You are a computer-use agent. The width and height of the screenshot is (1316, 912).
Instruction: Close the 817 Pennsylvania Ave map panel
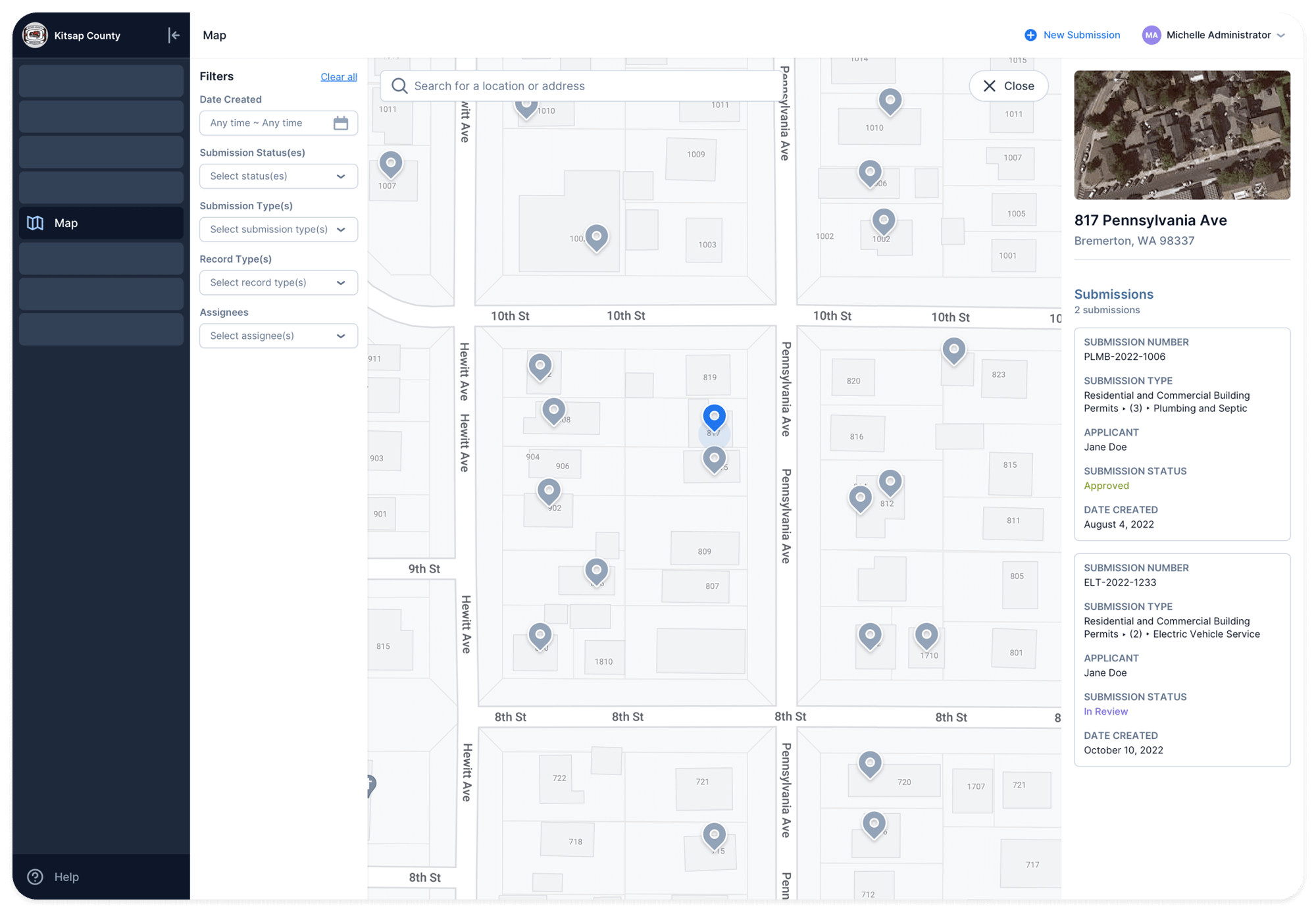[1009, 86]
